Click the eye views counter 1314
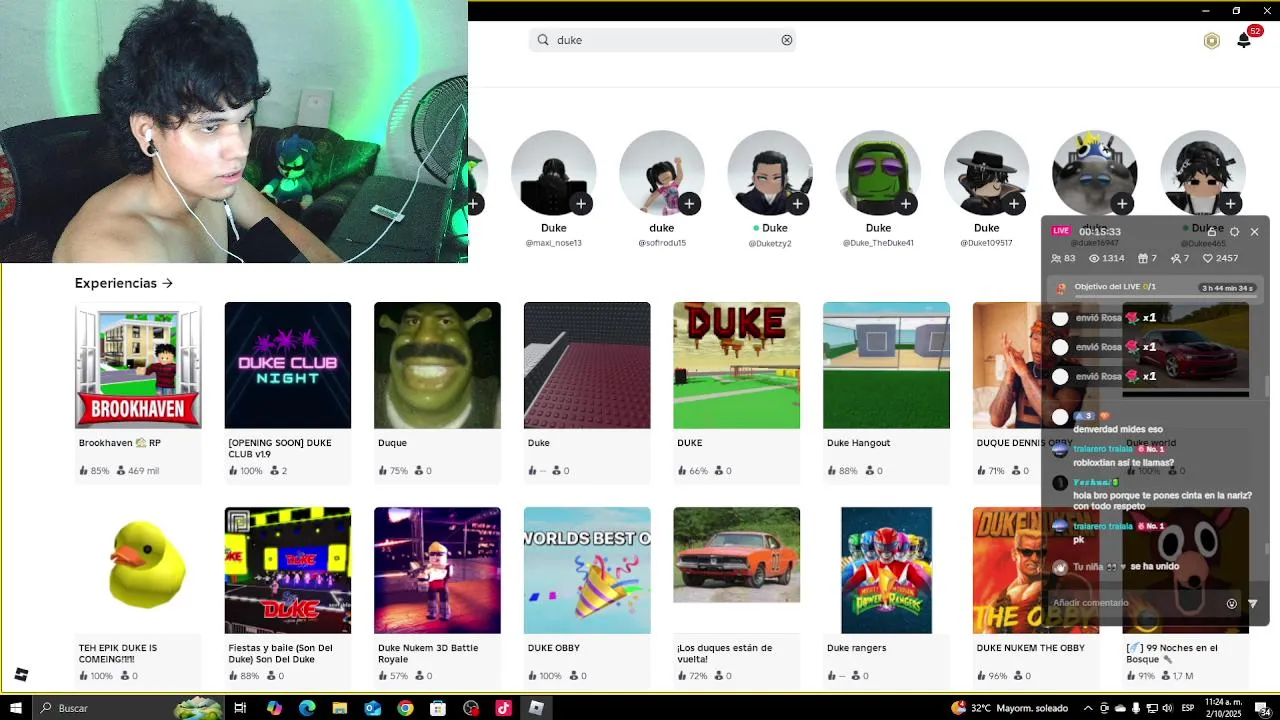Screen dimensions: 1280x720 coord(1106,258)
